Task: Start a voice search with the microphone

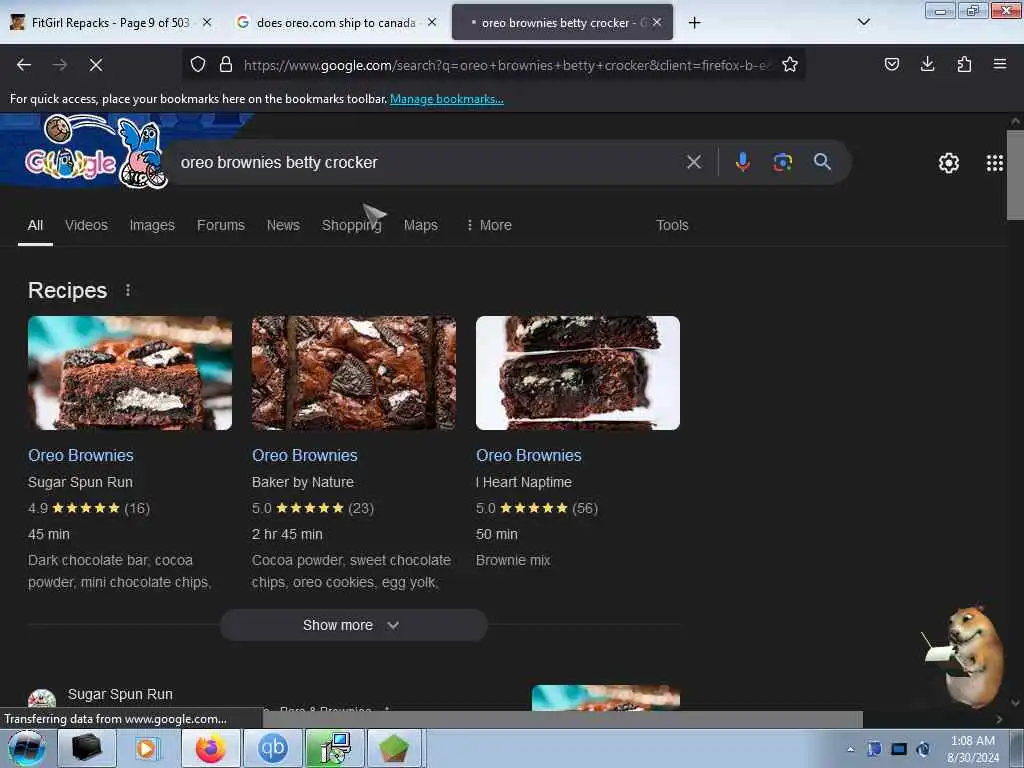Action: [743, 162]
